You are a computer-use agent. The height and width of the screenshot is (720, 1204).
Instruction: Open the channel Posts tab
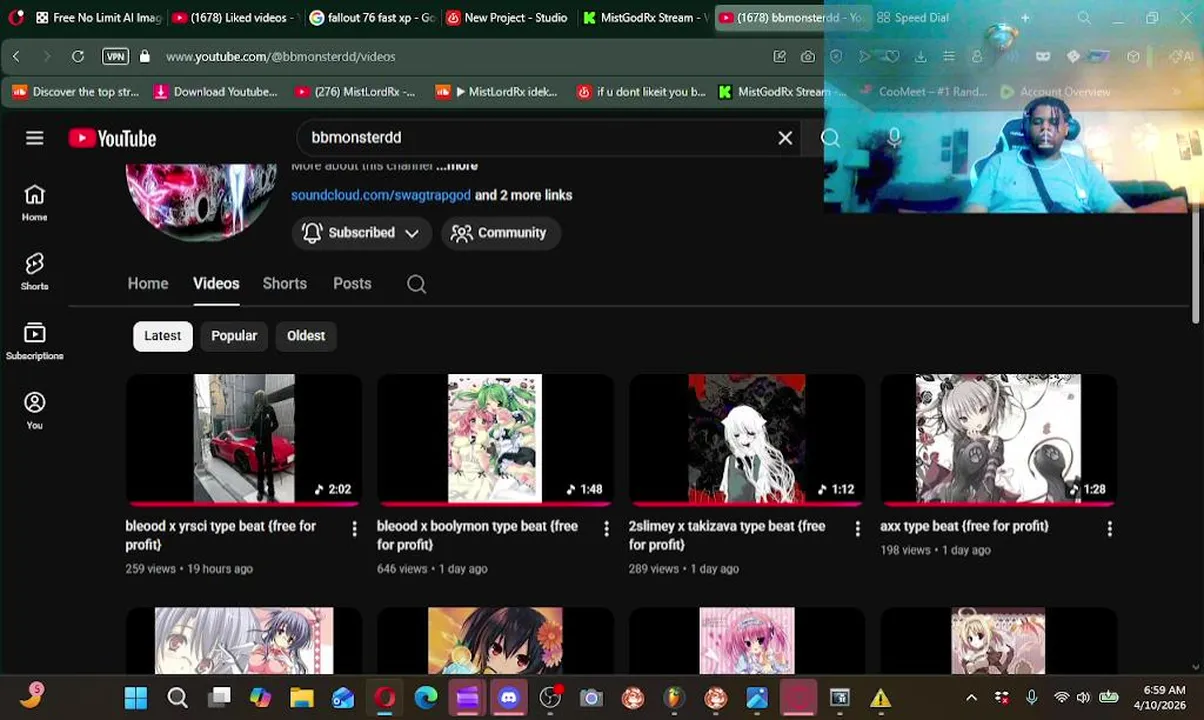click(352, 284)
